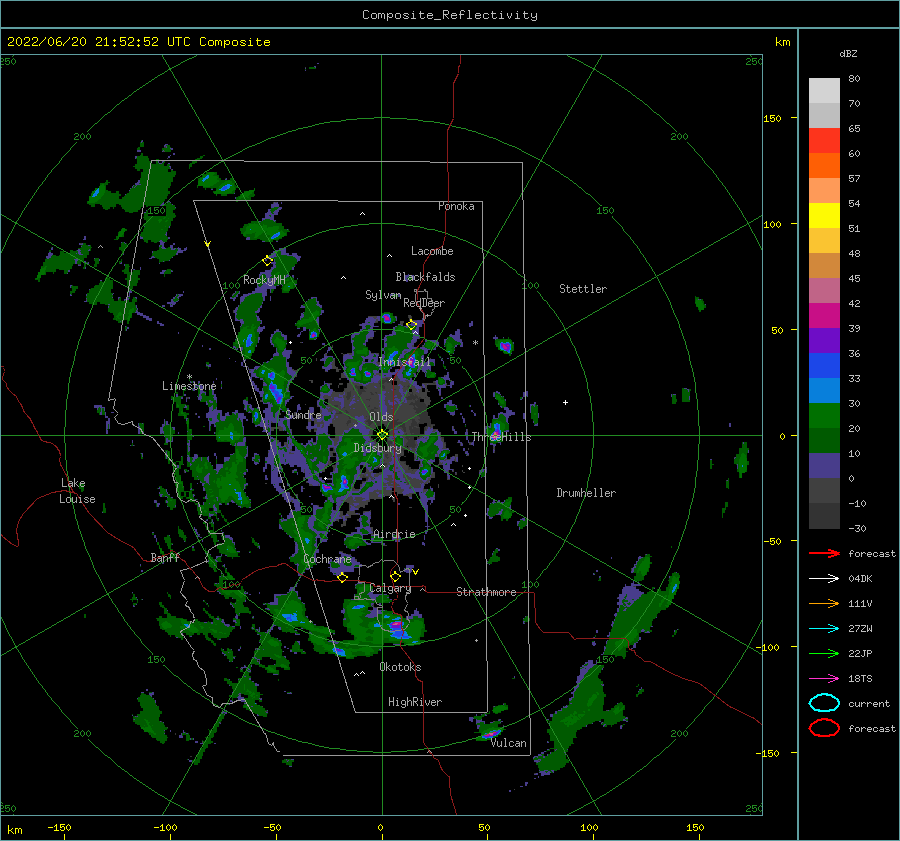Click the 'dBZ' legend heading
The image size is (900, 841).
click(848, 54)
